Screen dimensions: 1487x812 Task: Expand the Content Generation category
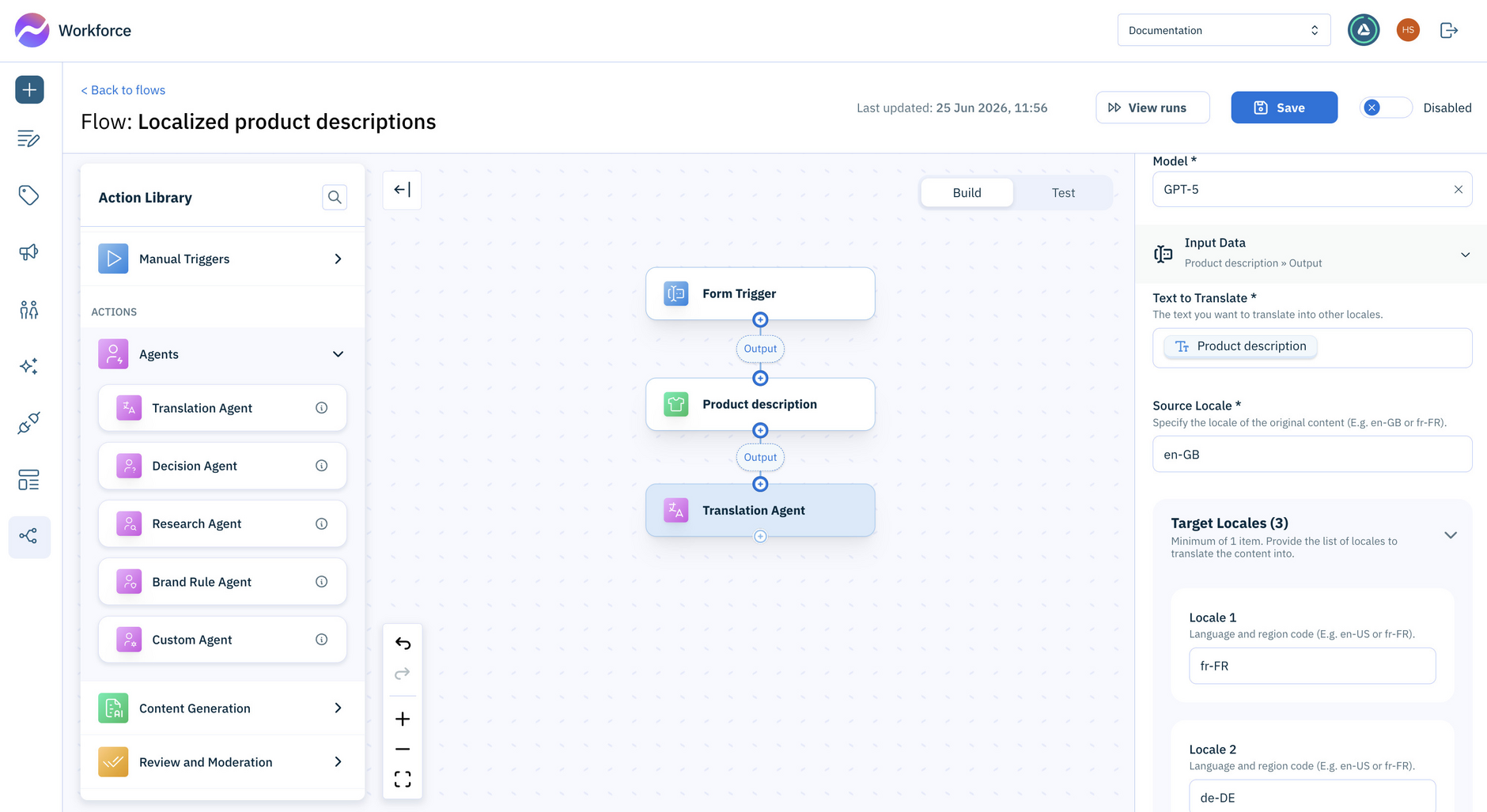[x=222, y=708]
